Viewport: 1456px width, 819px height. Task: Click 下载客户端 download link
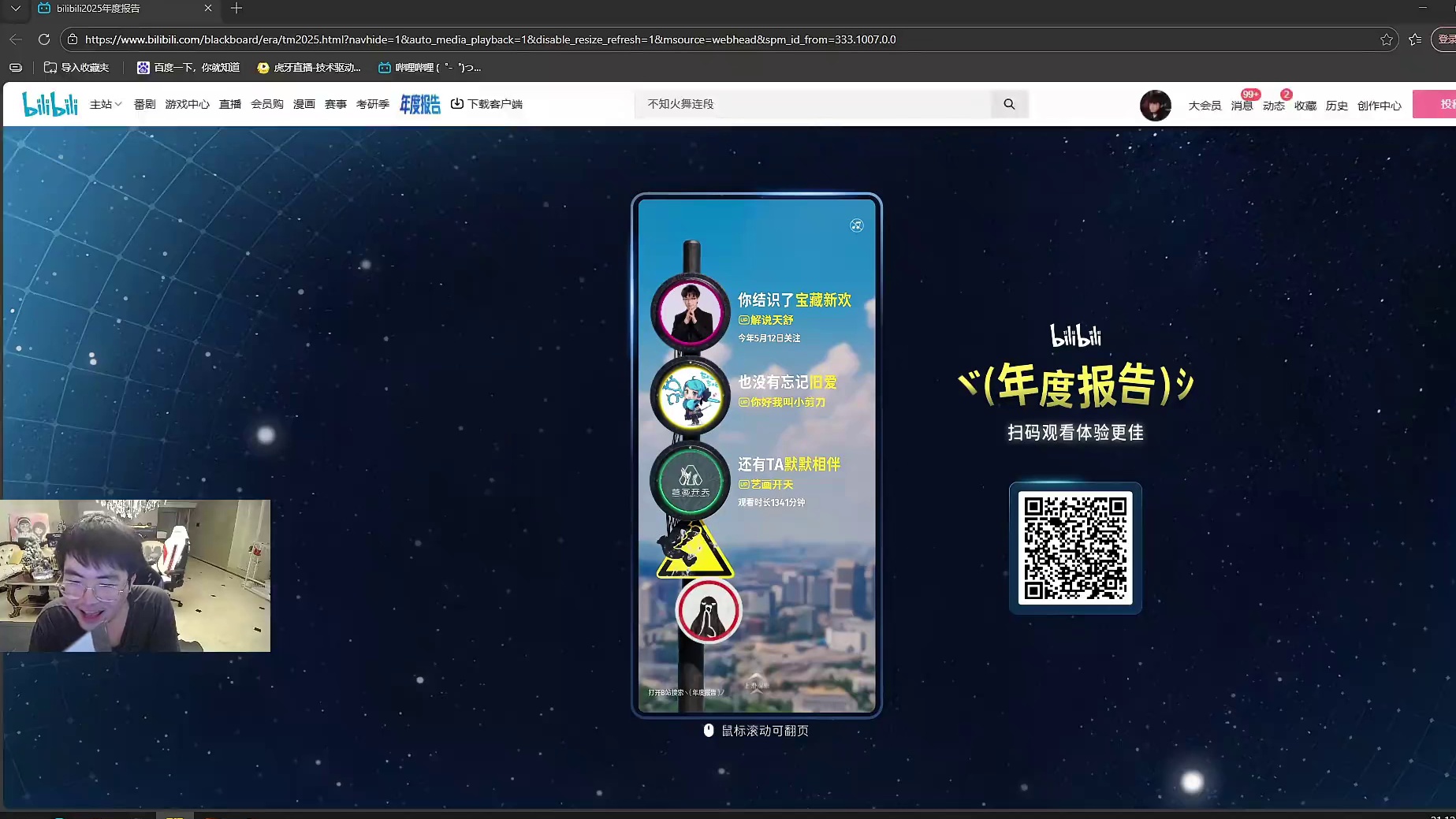[486, 104]
